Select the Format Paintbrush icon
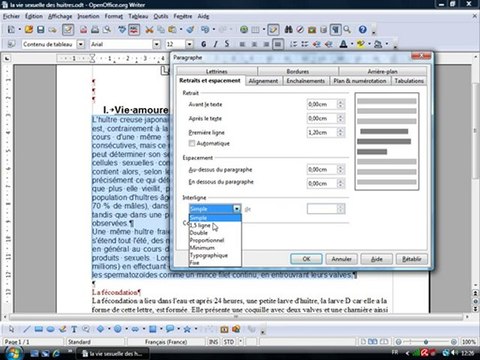This screenshot has height=360, width=480. [x=190, y=29]
